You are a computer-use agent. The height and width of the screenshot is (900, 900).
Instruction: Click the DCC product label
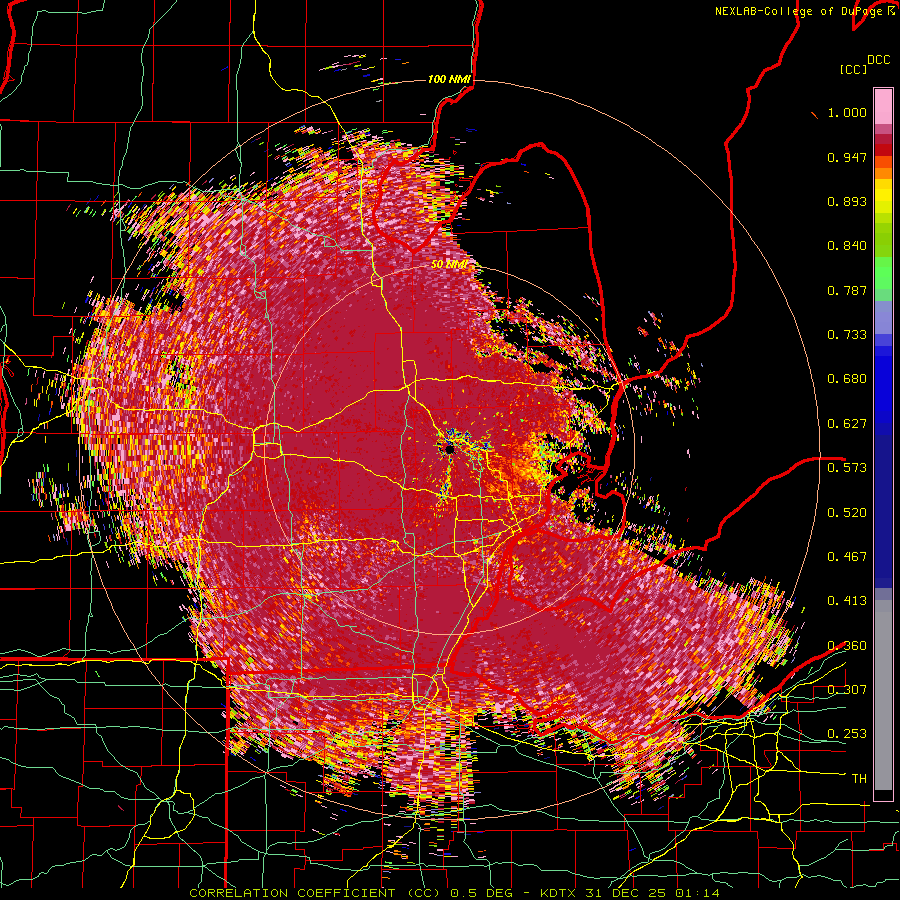[x=879, y=60]
